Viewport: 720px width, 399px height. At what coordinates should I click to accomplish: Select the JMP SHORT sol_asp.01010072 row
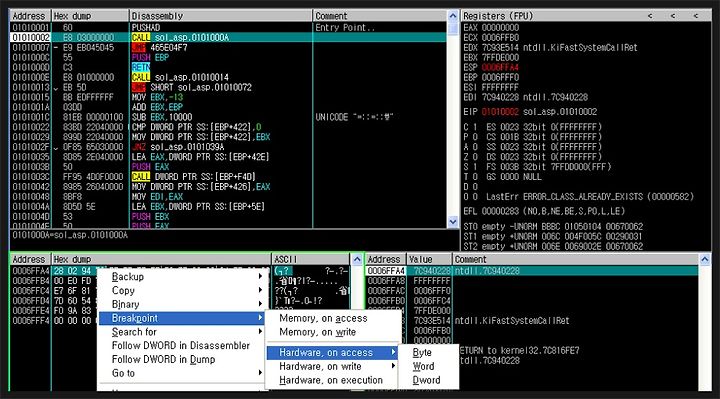tap(228, 87)
